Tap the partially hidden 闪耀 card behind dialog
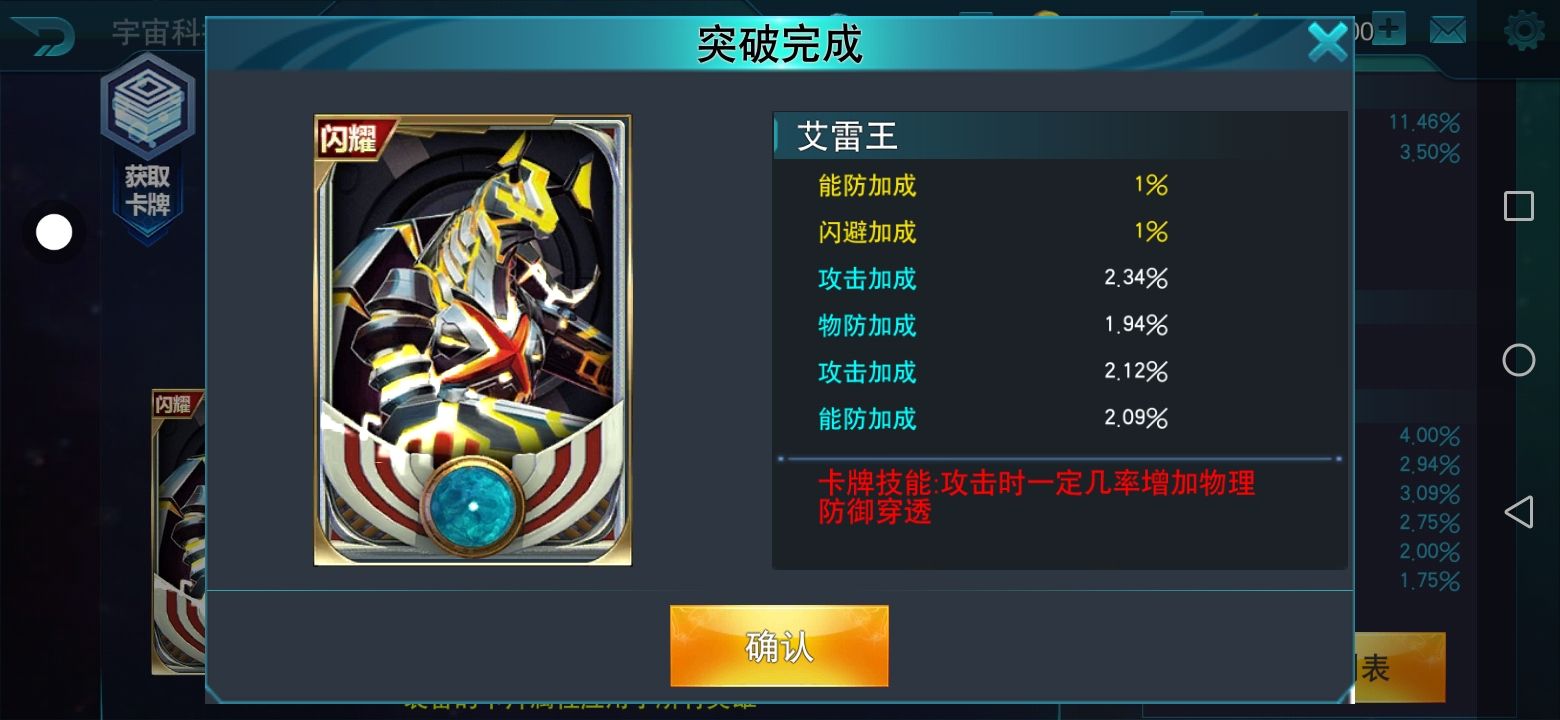The image size is (1560, 720). coord(179,532)
